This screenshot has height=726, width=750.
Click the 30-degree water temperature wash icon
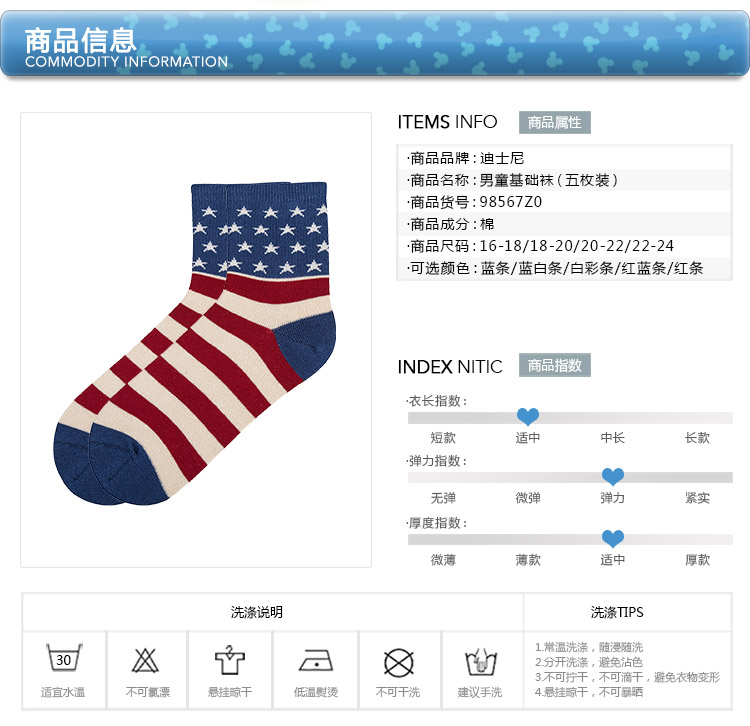tap(64, 658)
